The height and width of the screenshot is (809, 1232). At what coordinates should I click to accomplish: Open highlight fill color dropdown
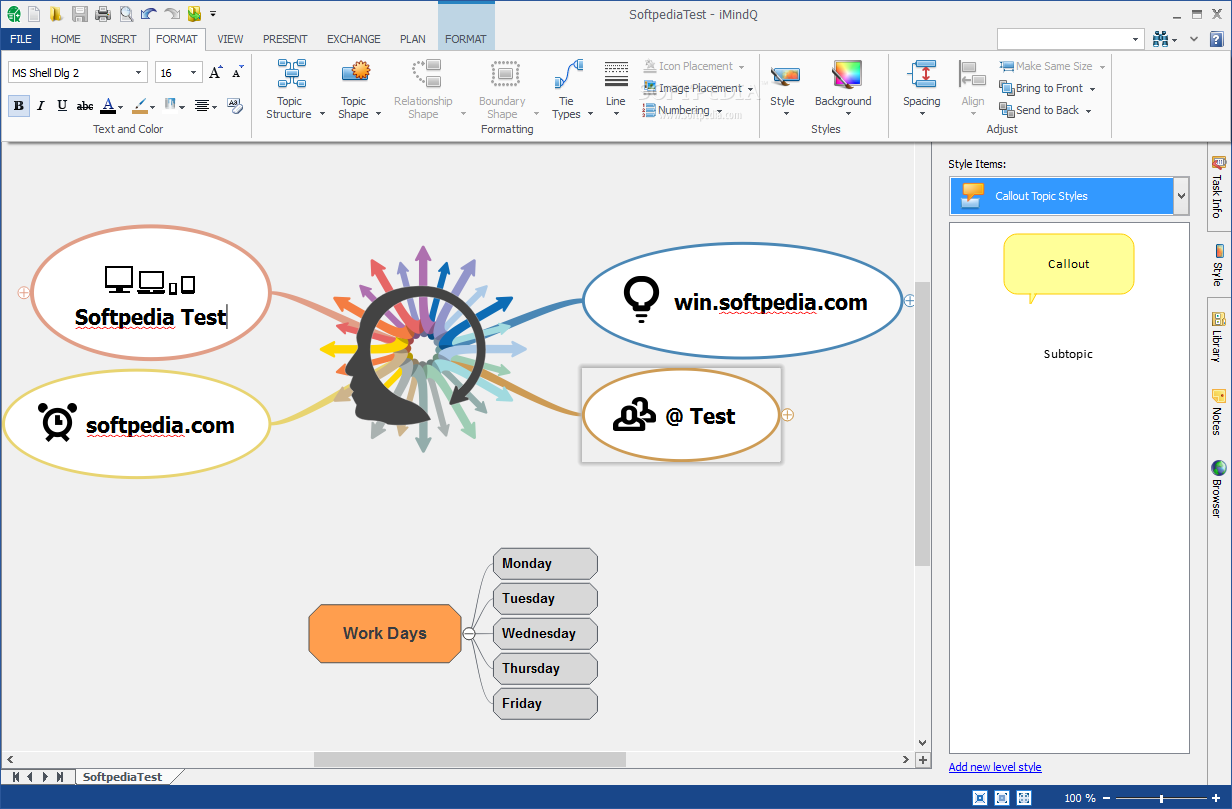click(x=152, y=106)
